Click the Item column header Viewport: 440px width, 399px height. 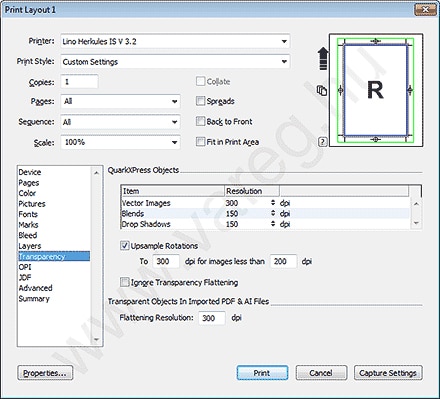click(172, 191)
